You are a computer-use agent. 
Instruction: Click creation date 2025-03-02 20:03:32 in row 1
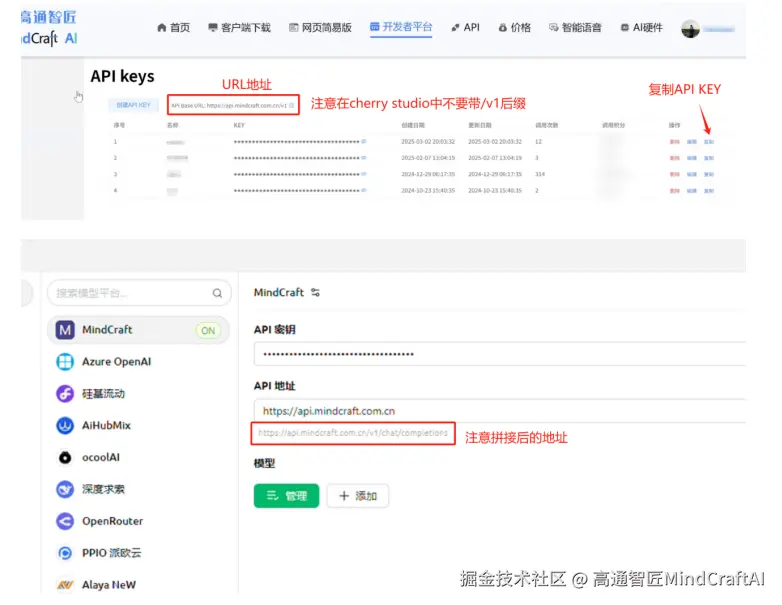click(428, 142)
